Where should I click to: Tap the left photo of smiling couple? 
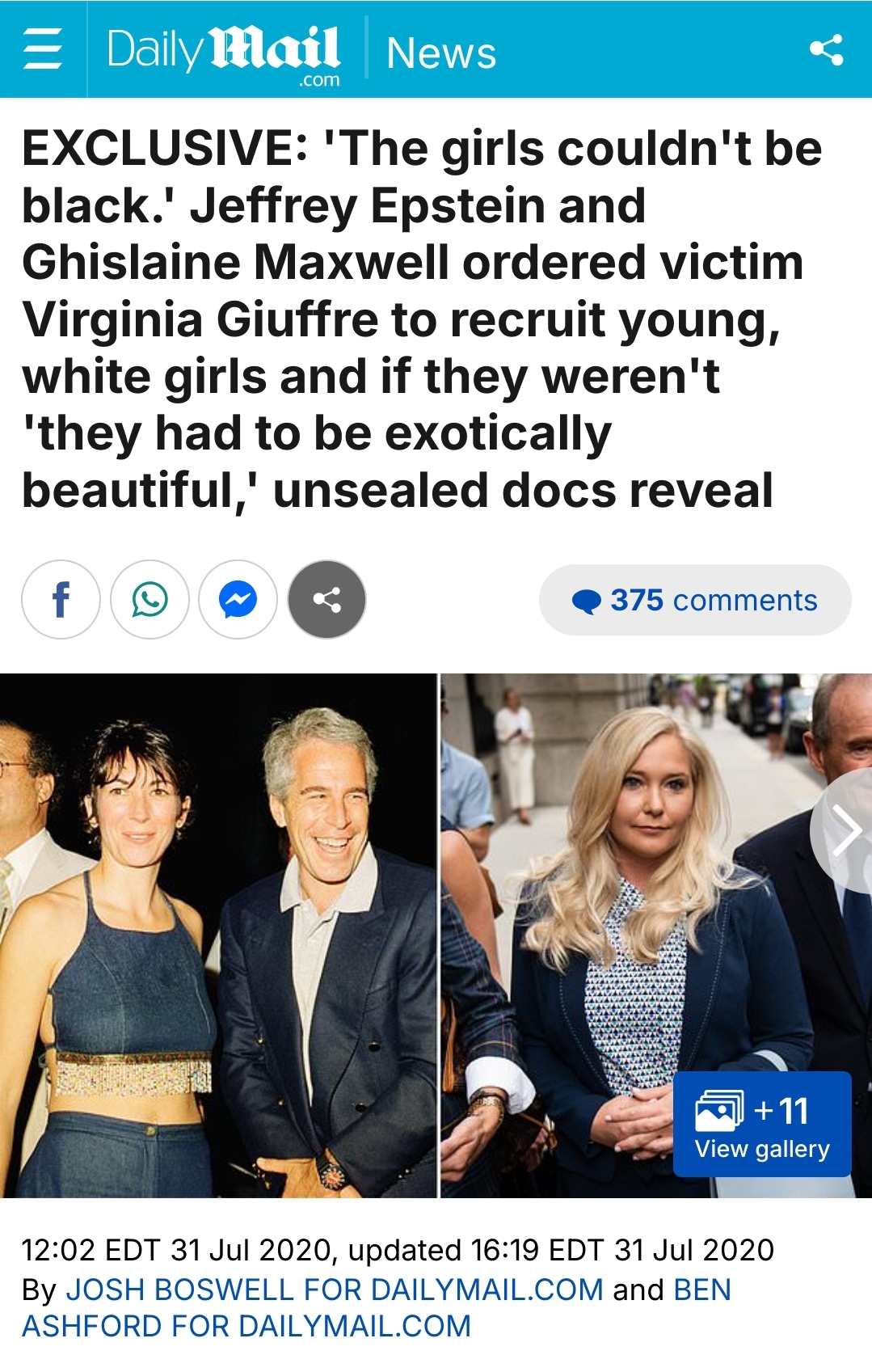tap(218, 935)
